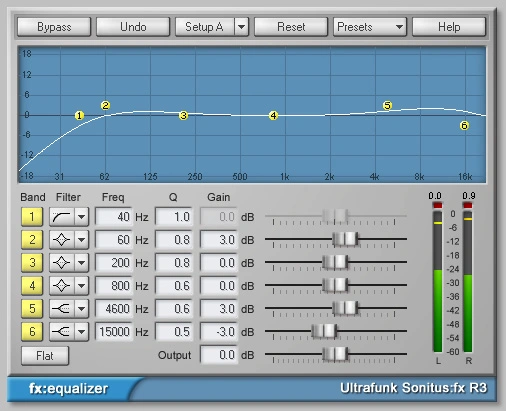The width and height of the screenshot is (506, 411).
Task: Open the Presets dropdown
Action: [370, 27]
